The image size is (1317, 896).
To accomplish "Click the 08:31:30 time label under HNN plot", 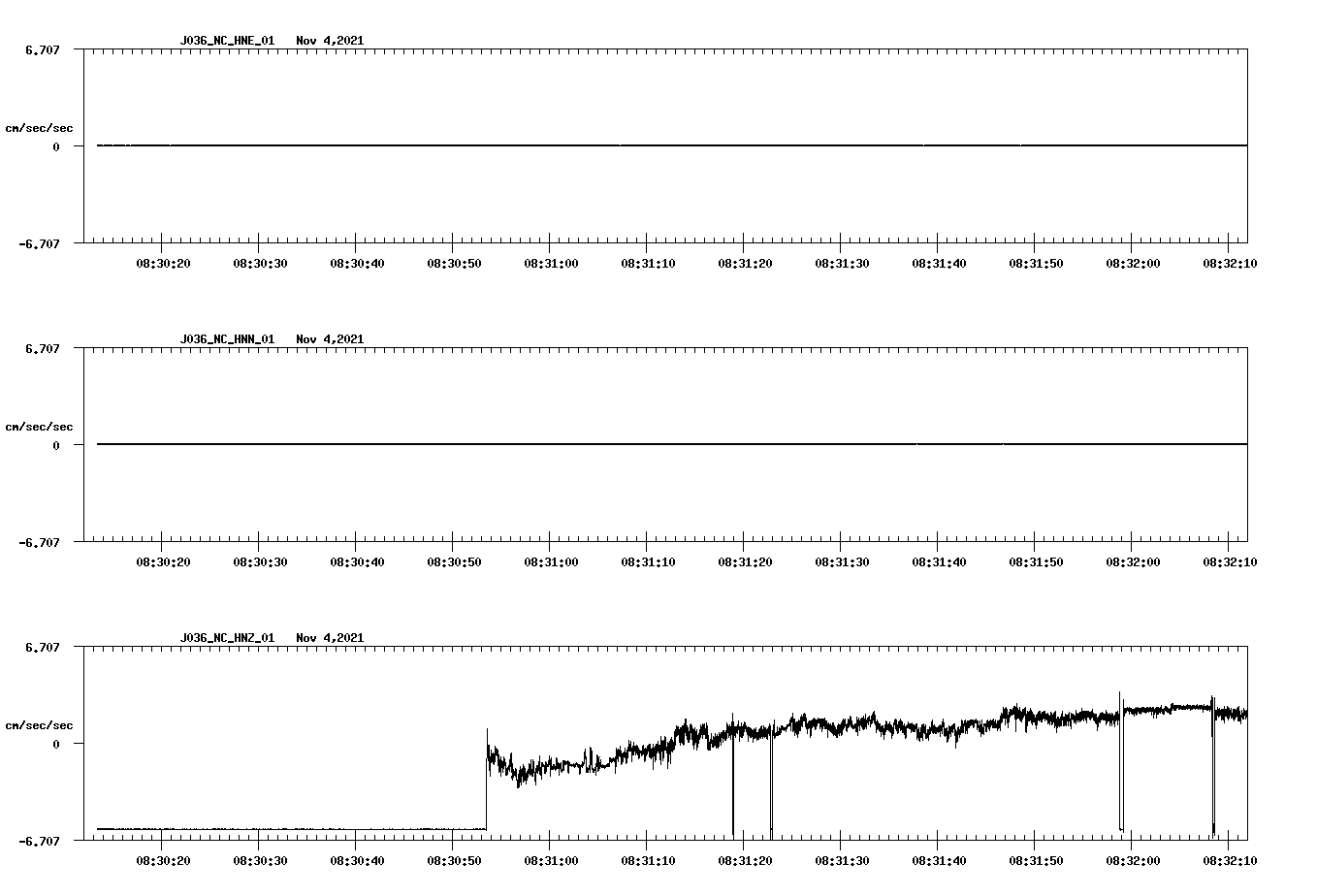I will click(x=842, y=561).
